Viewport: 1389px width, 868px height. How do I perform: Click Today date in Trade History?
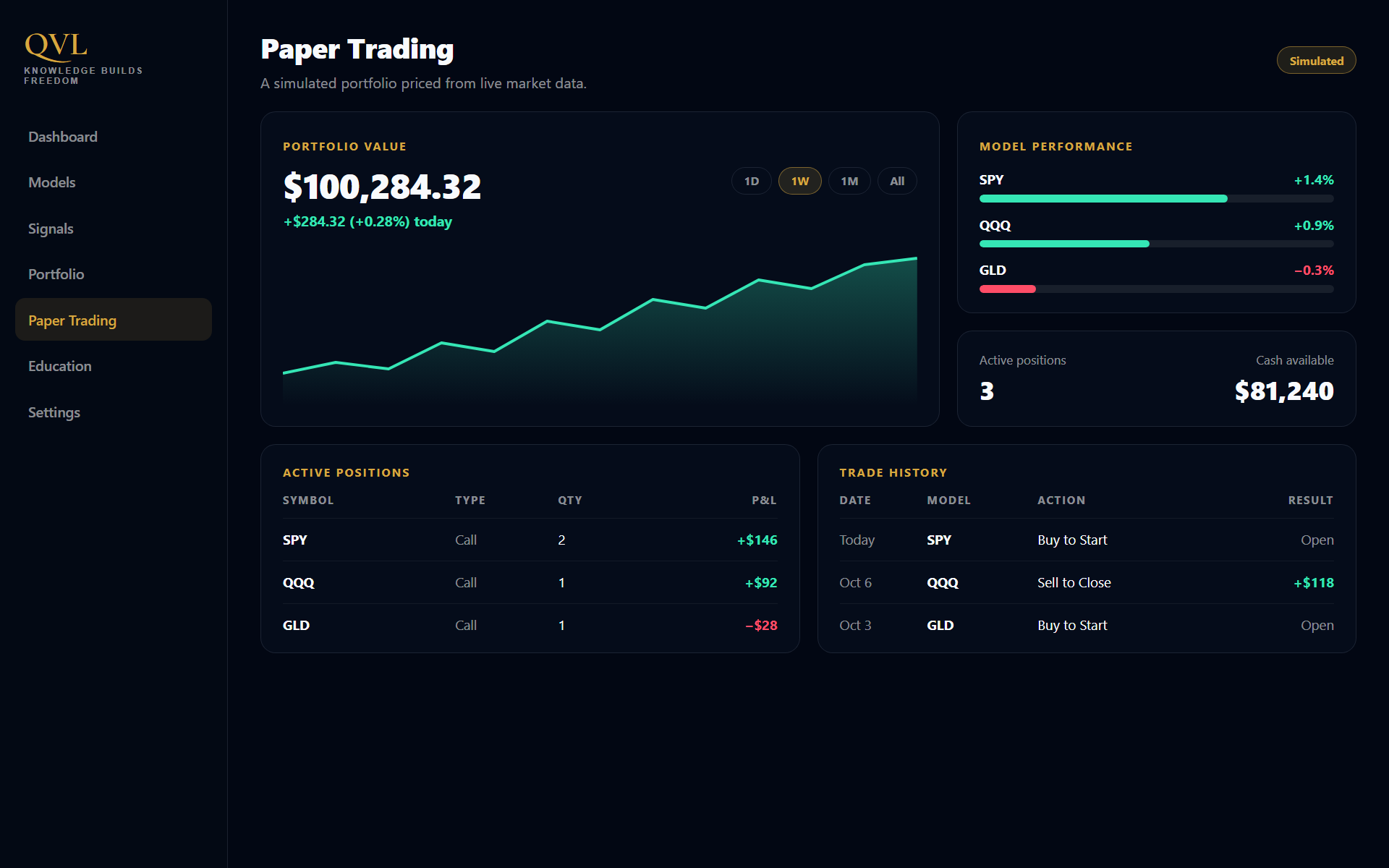pos(857,540)
